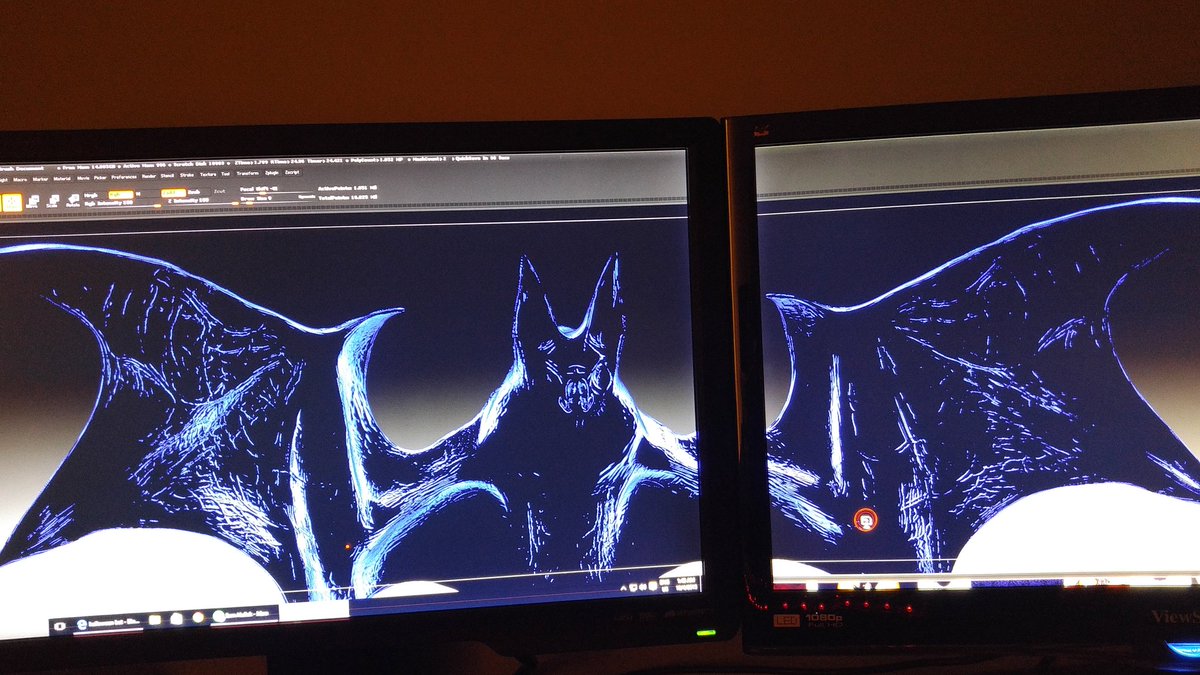Click the red circular cursor marker on right monitor

tap(866, 519)
